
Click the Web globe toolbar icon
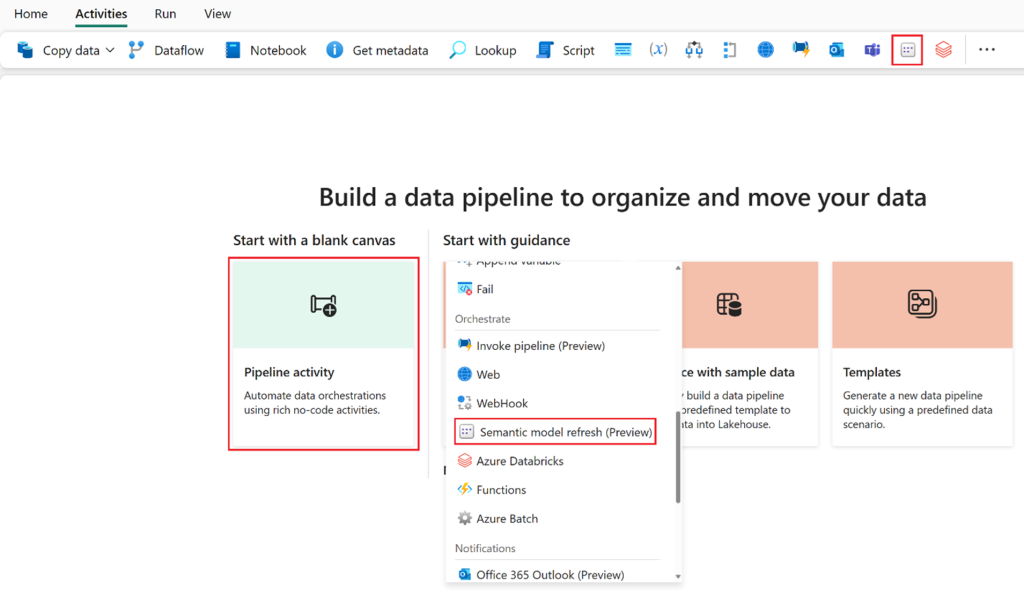click(765, 50)
